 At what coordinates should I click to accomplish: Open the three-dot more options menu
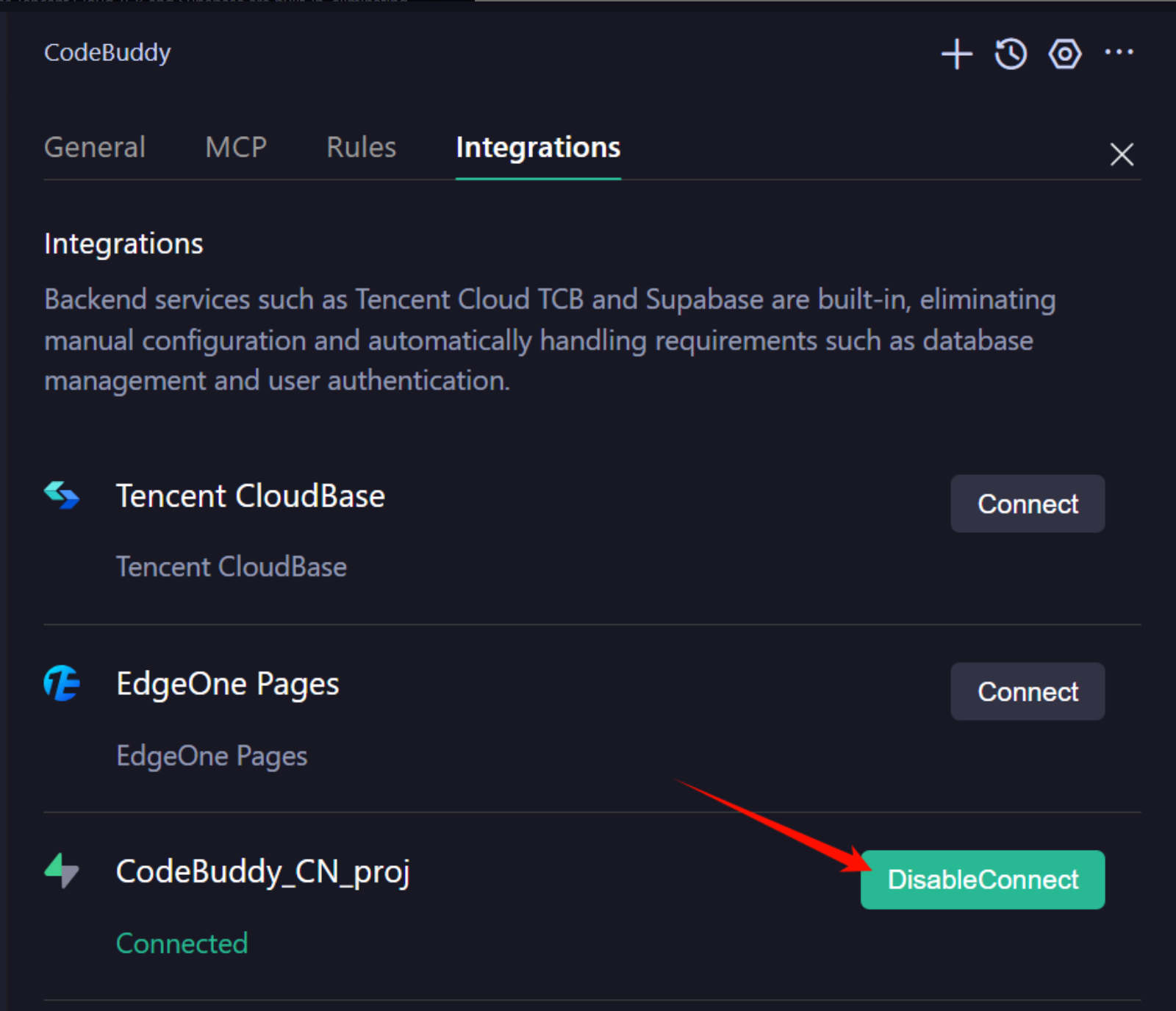pos(1119,52)
